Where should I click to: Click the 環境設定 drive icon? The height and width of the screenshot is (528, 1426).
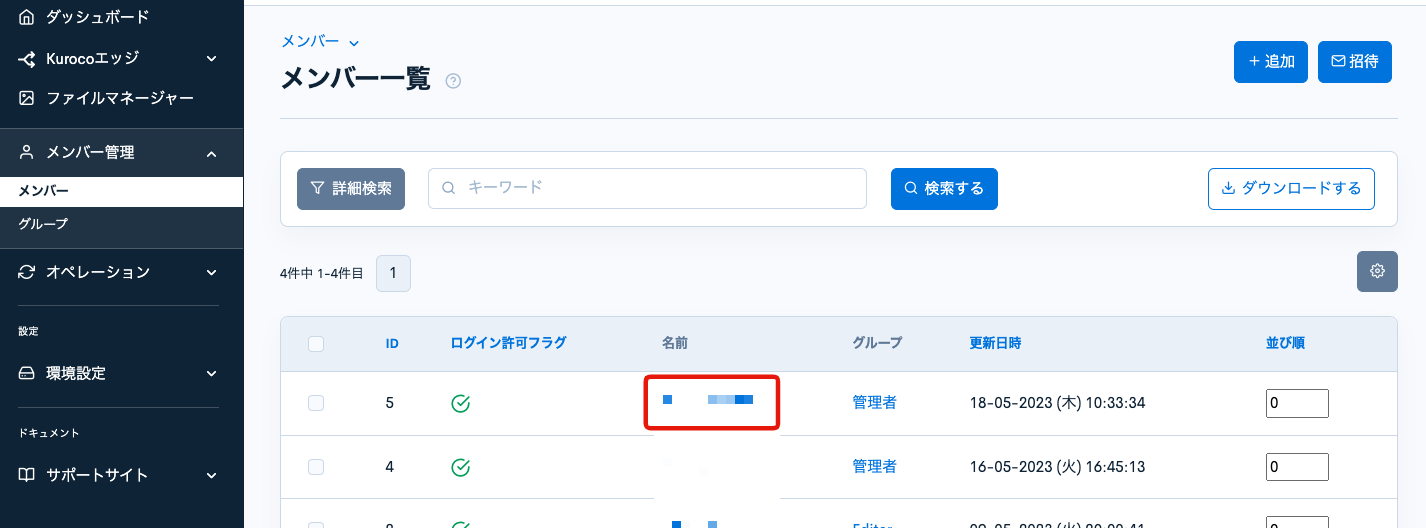(27, 373)
